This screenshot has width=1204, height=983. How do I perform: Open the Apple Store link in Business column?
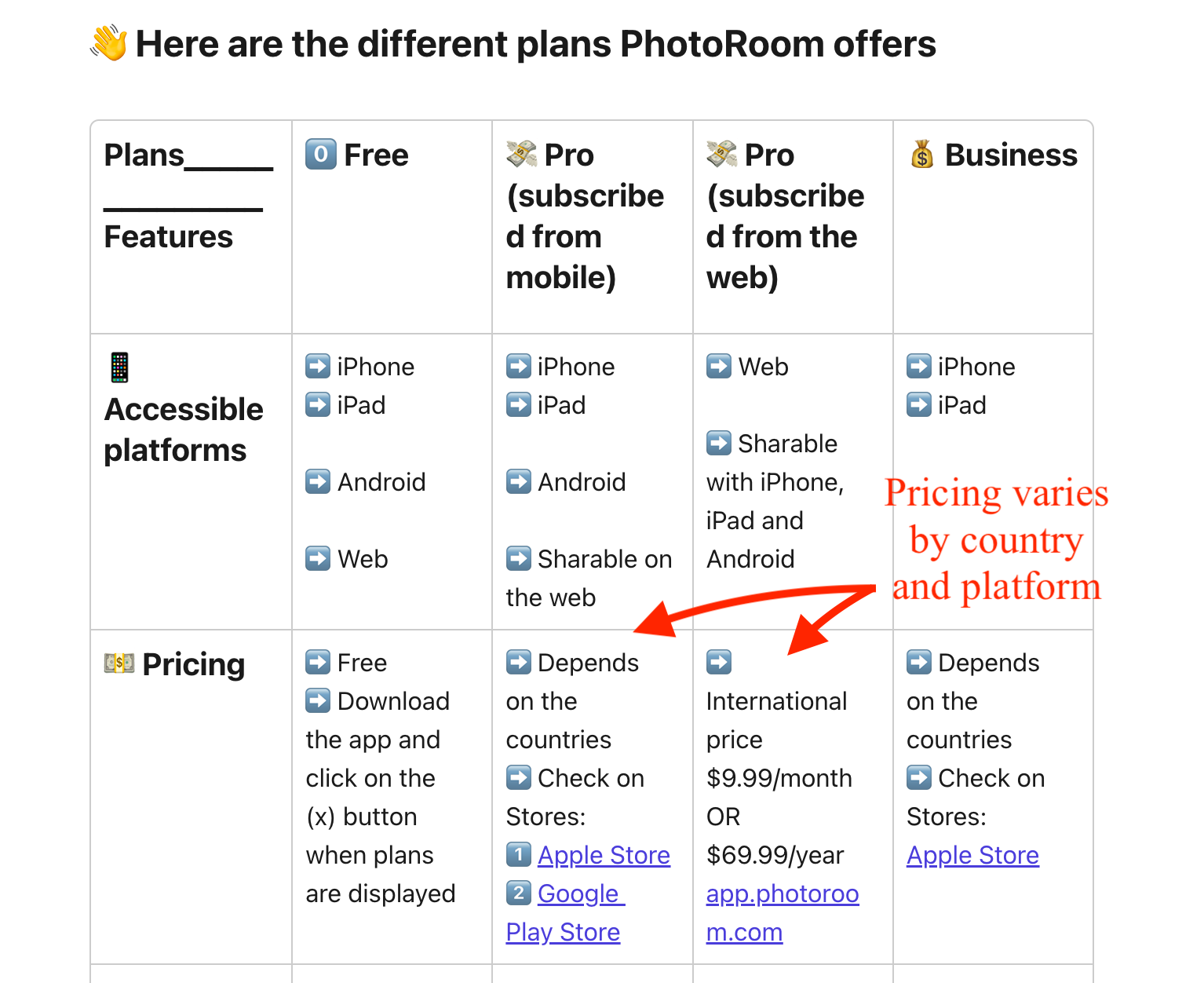(972, 855)
